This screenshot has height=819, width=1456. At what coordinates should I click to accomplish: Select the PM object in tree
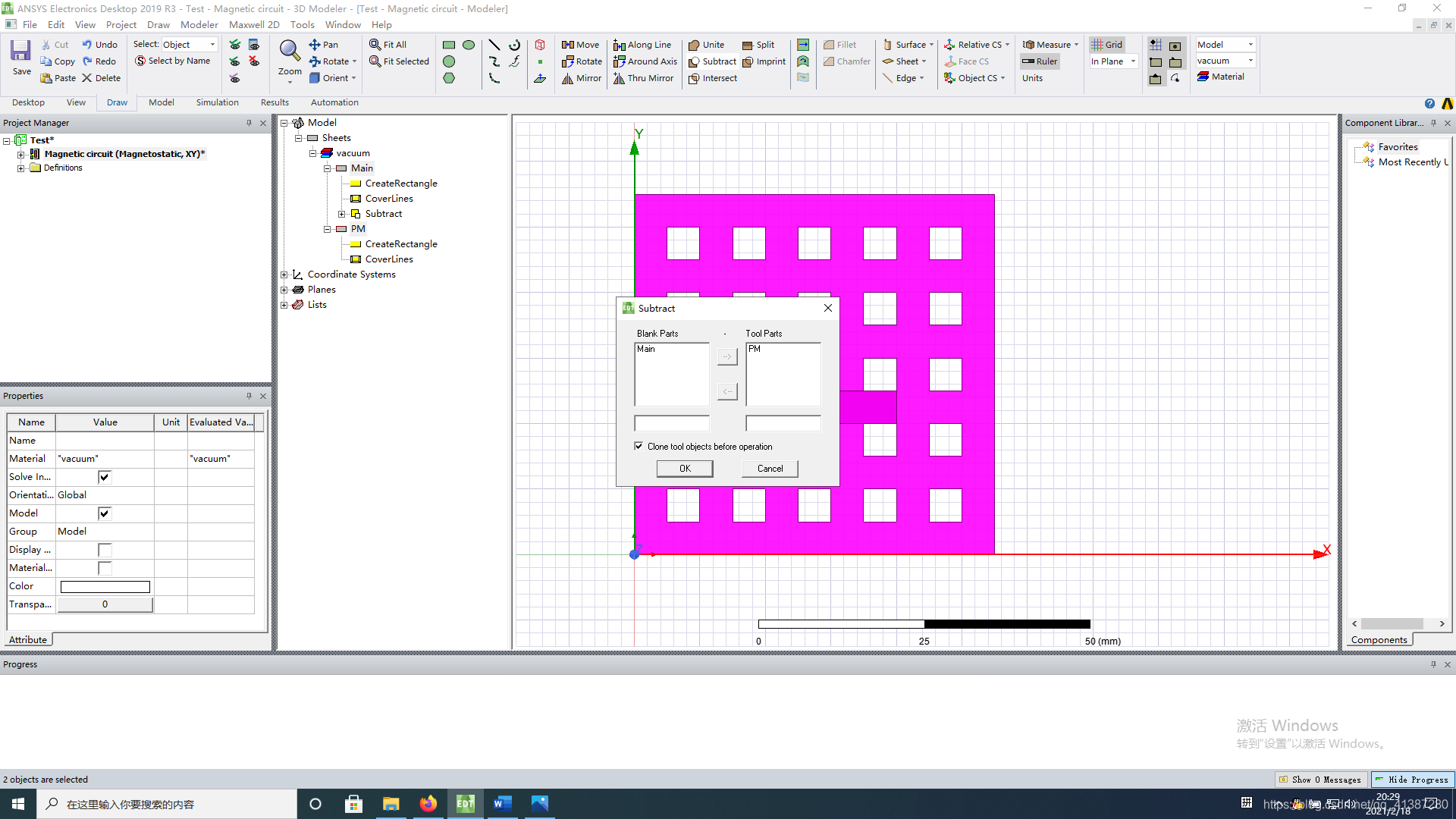[x=358, y=229]
